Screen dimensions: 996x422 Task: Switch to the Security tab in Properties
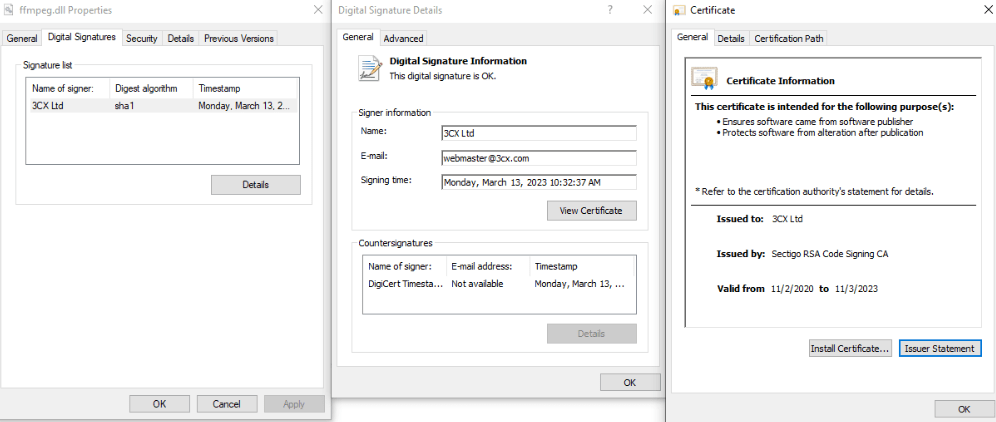click(141, 38)
